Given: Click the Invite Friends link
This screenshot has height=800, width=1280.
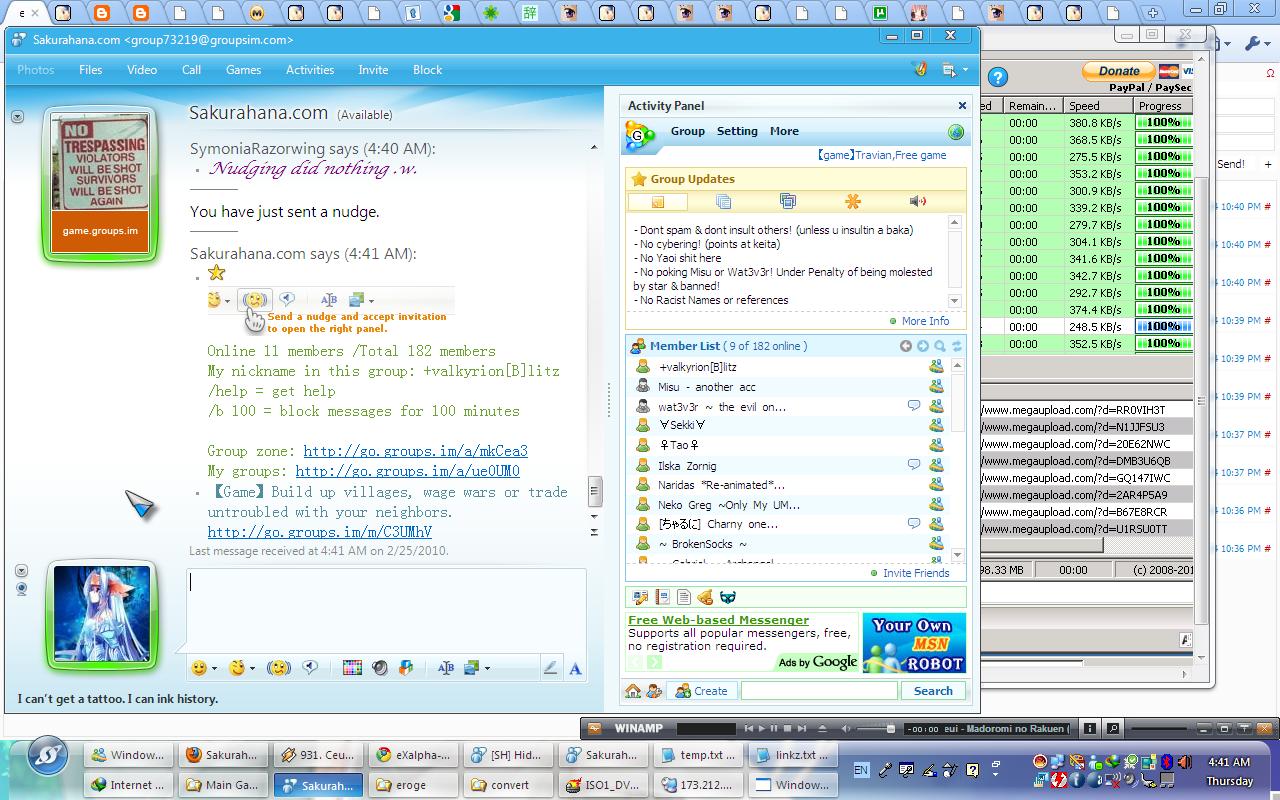Looking at the screenshot, I should (916, 573).
